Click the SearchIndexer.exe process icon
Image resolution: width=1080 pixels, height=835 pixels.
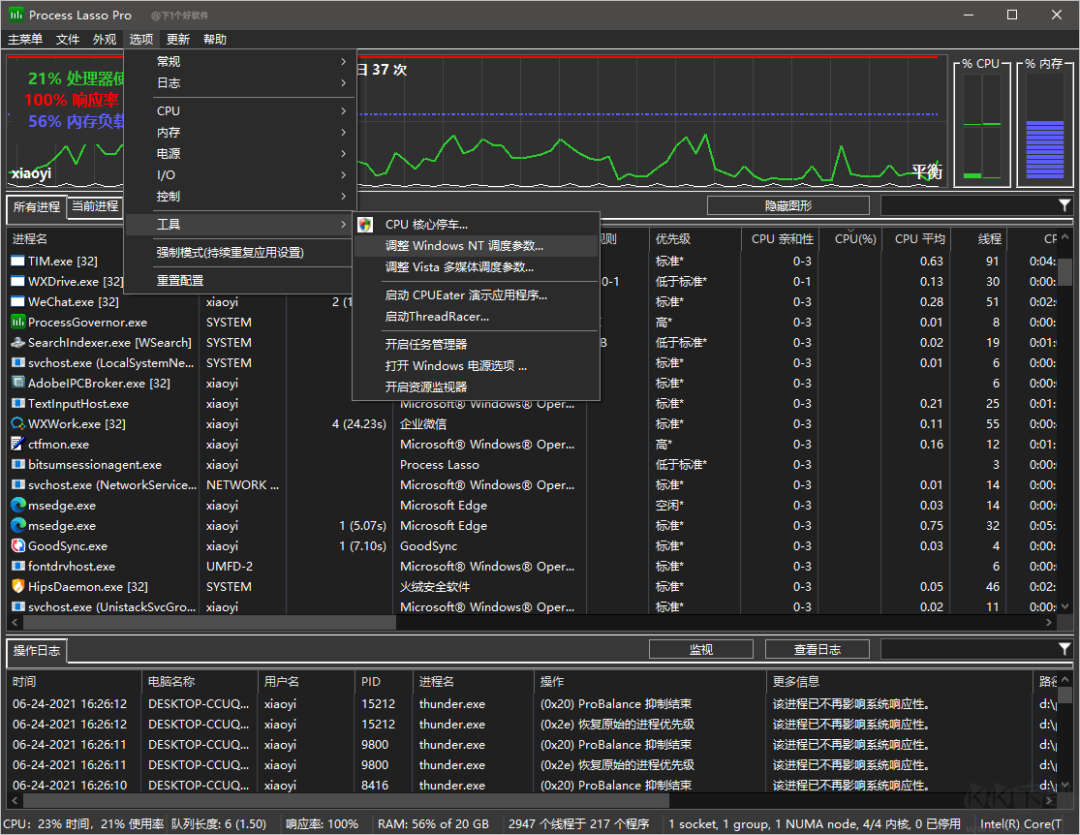(18, 343)
